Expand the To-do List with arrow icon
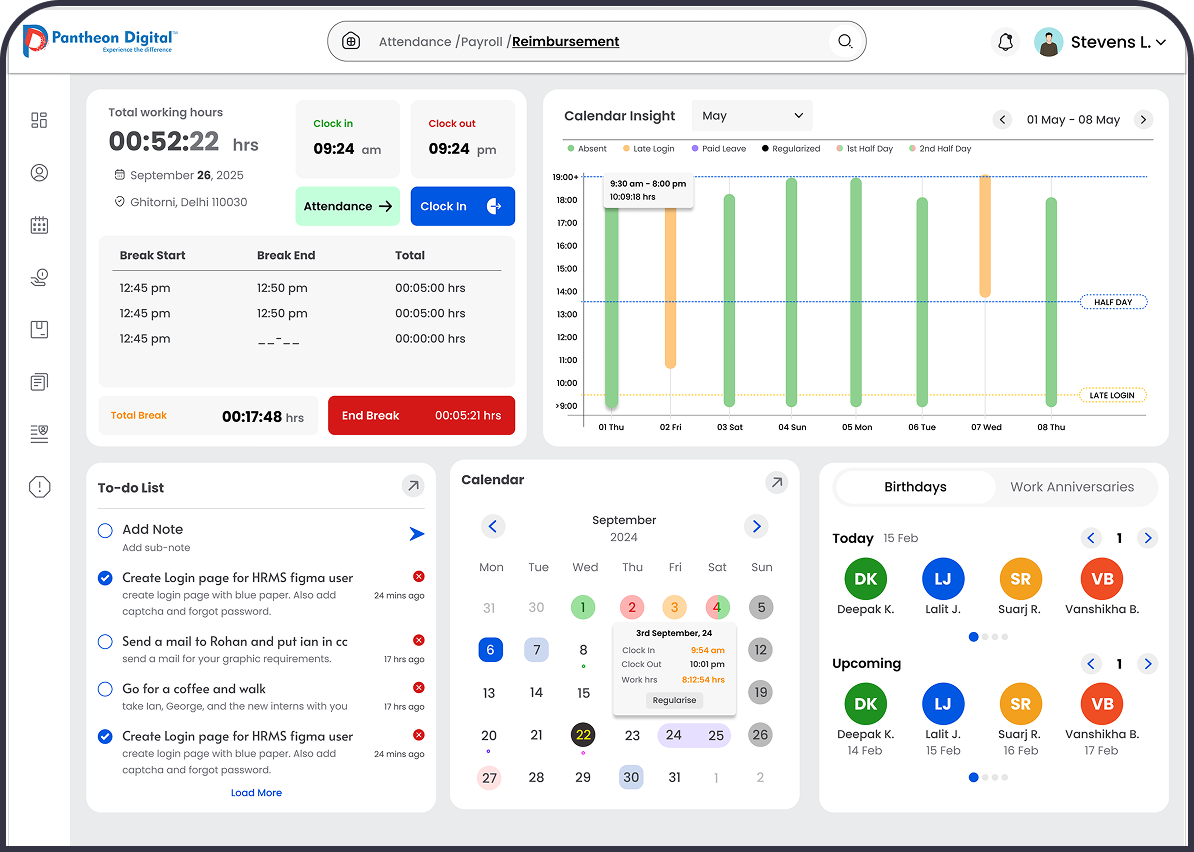The height and width of the screenshot is (852, 1194). [413, 486]
